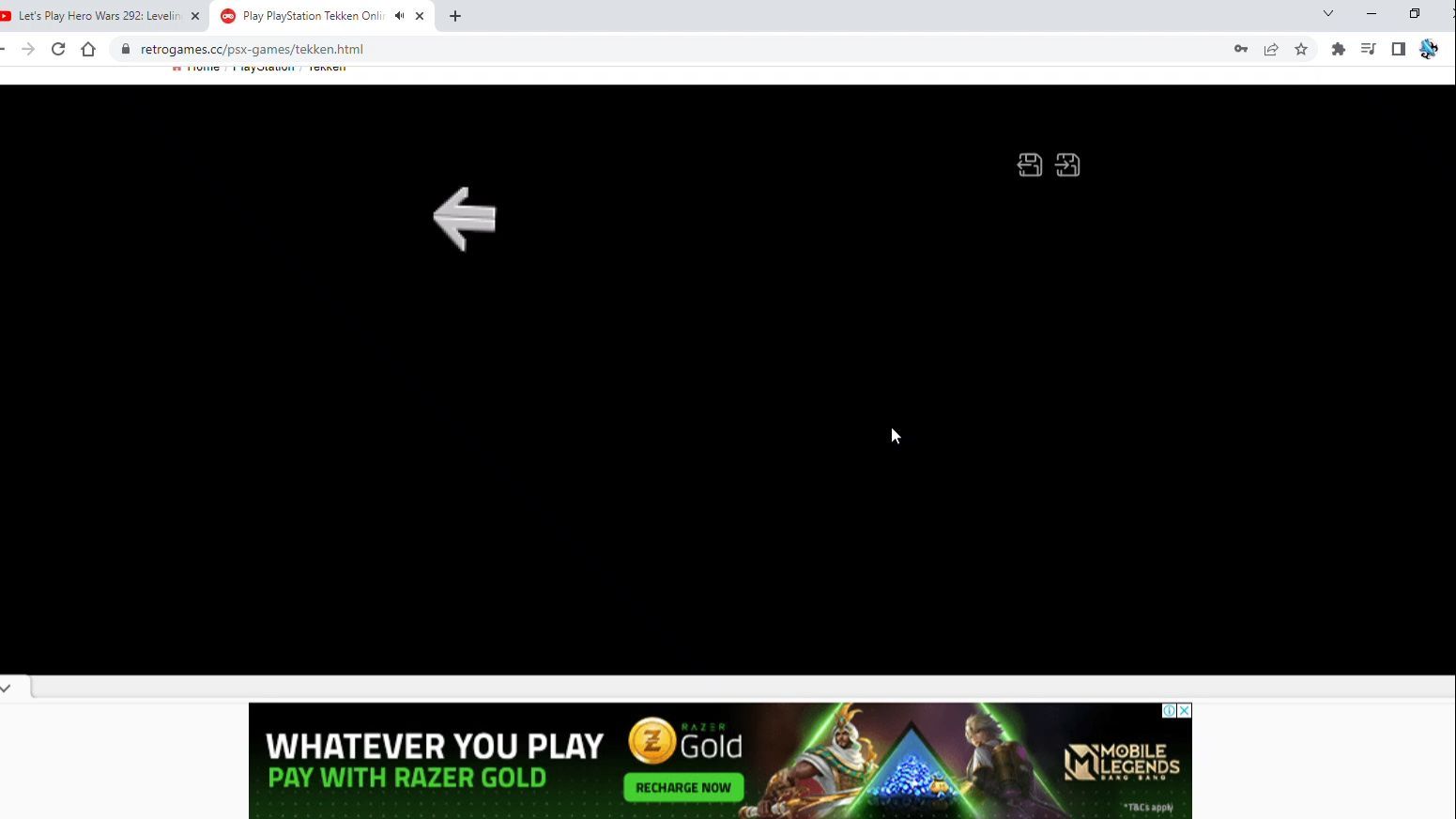Click the RECHARGE NOW button in the ad
The width and height of the screenshot is (1456, 819).
tap(683, 787)
